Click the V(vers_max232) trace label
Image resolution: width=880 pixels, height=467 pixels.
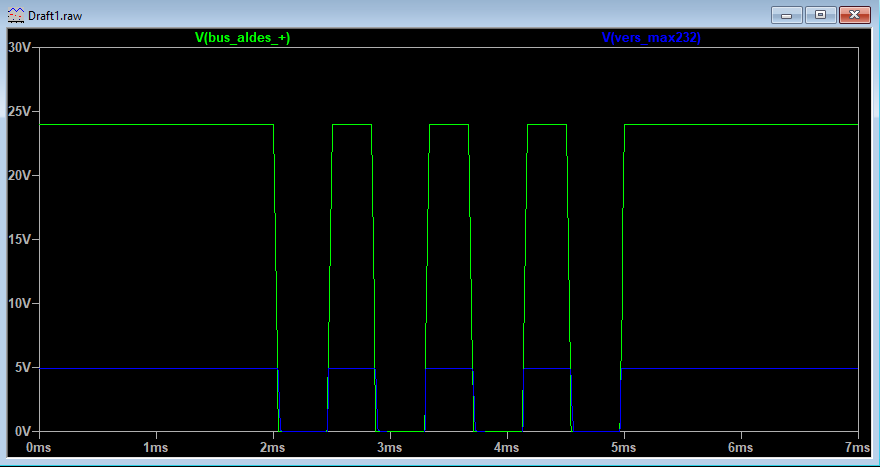coord(652,38)
